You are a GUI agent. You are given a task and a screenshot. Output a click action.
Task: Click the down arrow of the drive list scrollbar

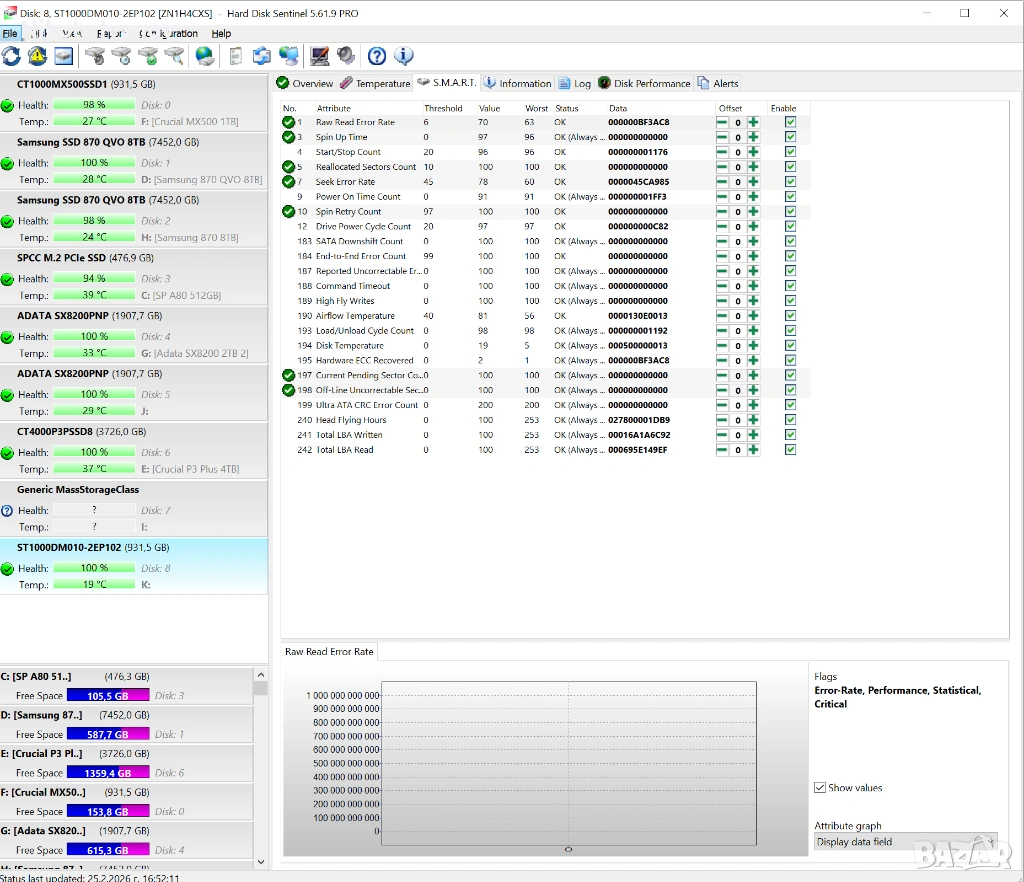coord(261,861)
